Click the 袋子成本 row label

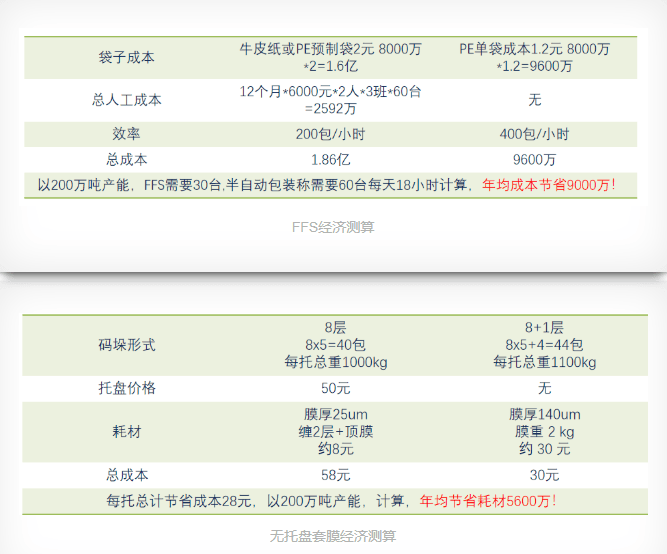[x=127, y=58]
